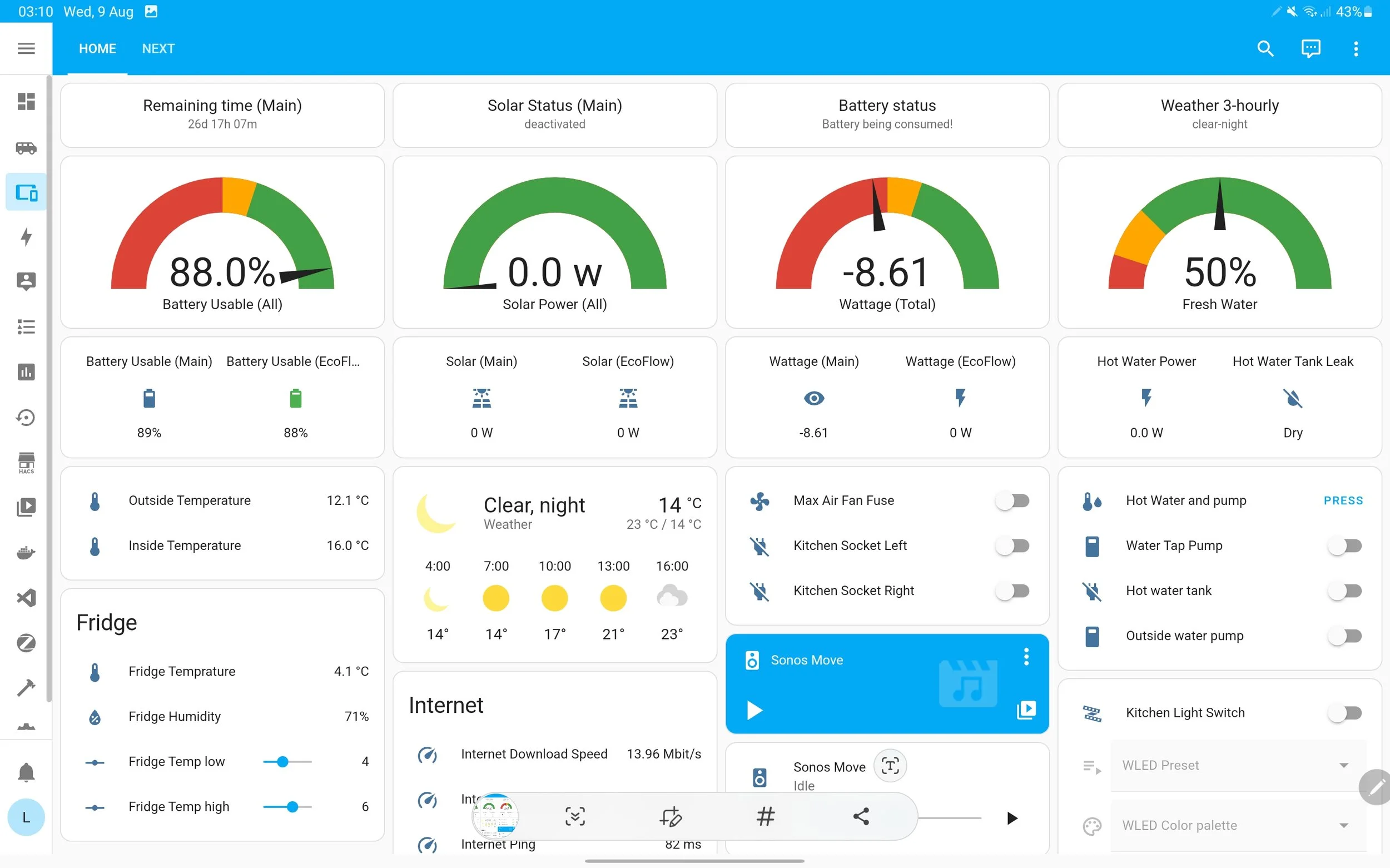
Task: Open HACS store in sidebar
Action: [26, 462]
